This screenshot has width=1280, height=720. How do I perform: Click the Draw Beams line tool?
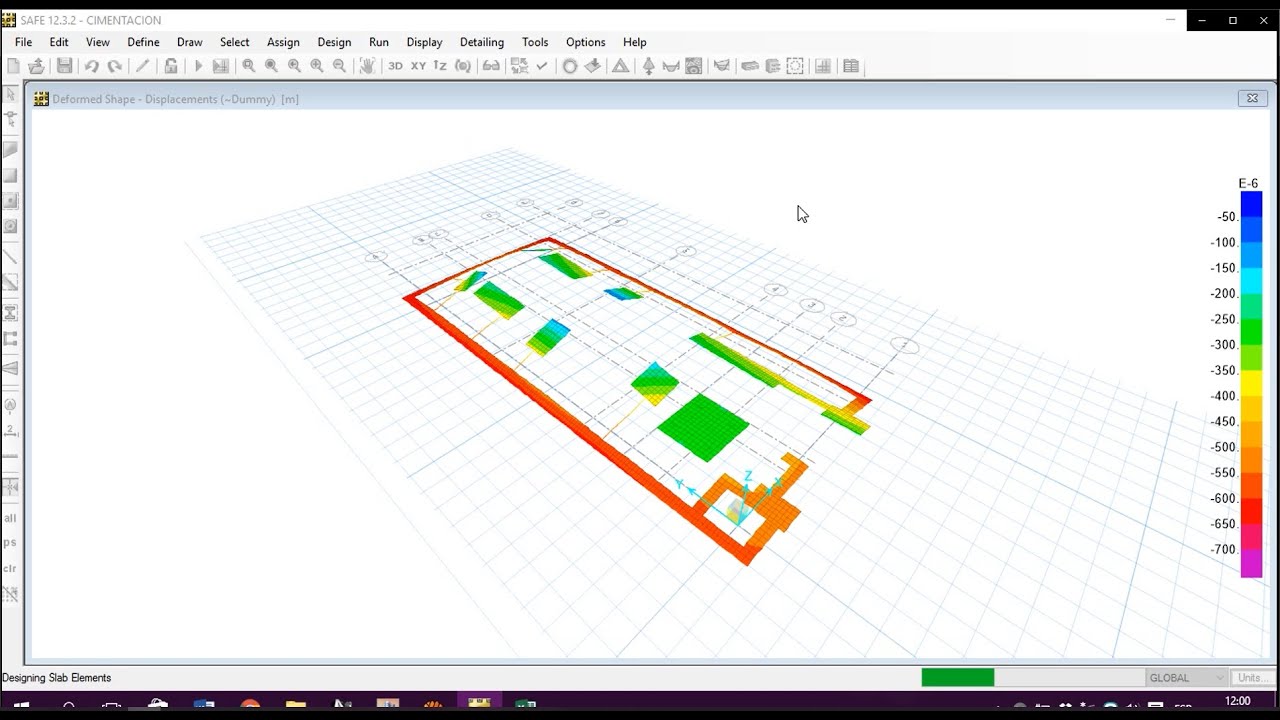(10, 257)
